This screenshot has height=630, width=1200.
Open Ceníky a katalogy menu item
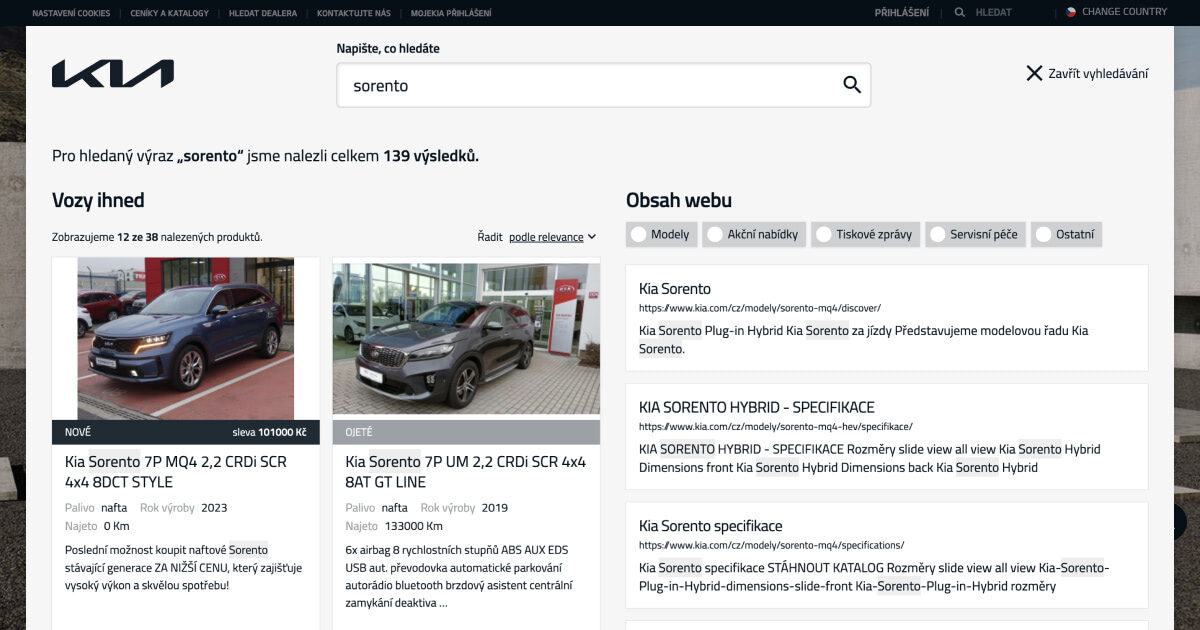click(x=170, y=13)
